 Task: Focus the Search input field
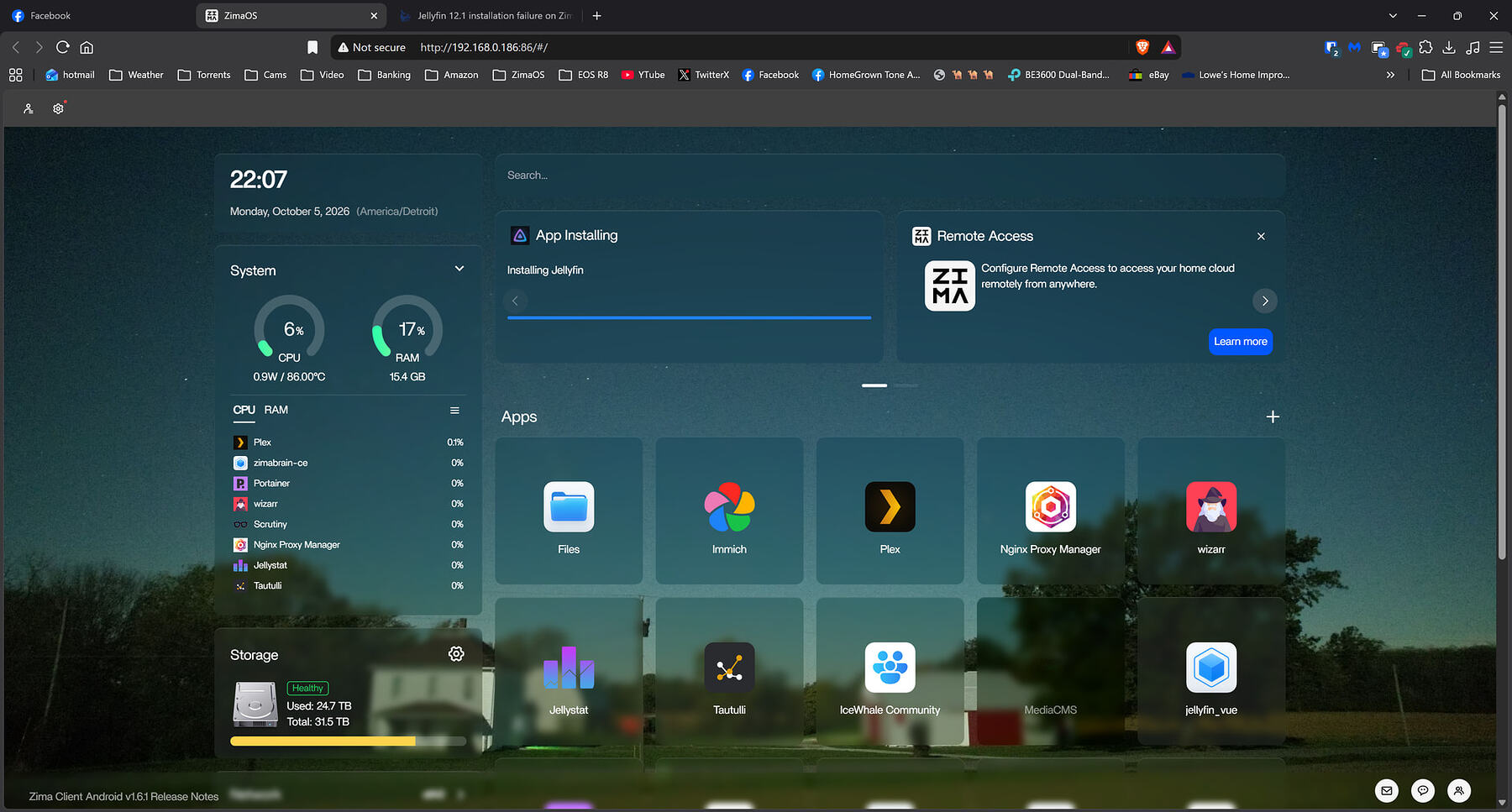(x=890, y=175)
